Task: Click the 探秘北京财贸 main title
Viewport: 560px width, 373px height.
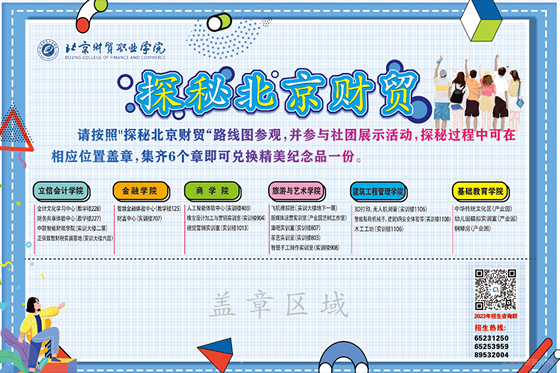Action: pos(277,94)
